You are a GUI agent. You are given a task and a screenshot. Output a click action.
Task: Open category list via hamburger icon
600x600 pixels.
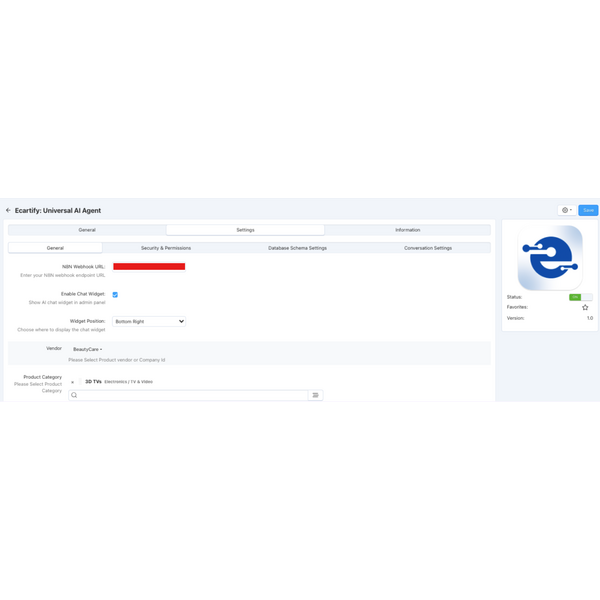coord(315,395)
